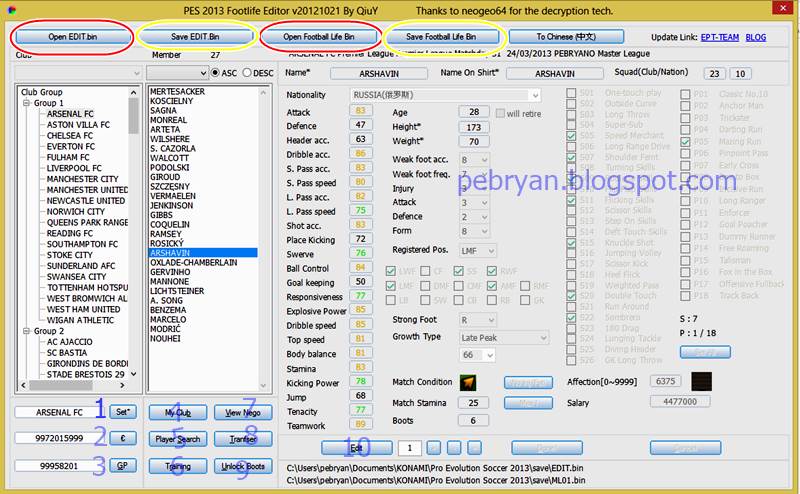Toggle the S01 One-touch play checkbox
The height and width of the screenshot is (494, 800).
click(x=571, y=93)
